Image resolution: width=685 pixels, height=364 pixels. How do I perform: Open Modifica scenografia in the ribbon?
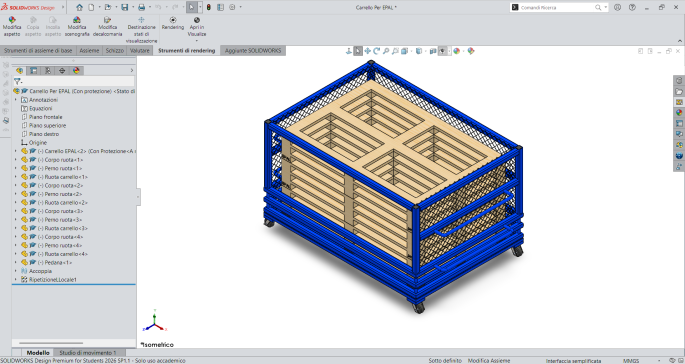point(77,27)
